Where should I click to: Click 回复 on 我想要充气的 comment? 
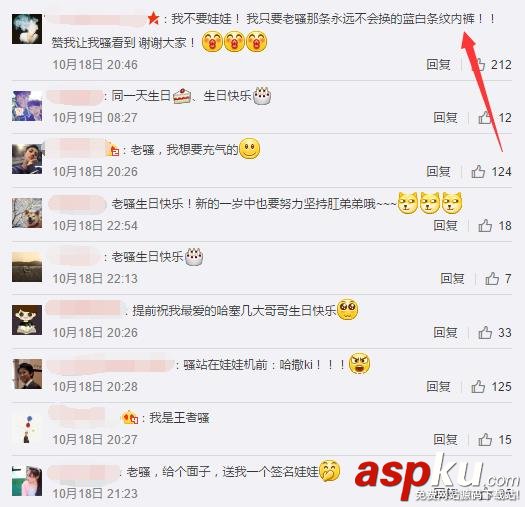point(438,171)
